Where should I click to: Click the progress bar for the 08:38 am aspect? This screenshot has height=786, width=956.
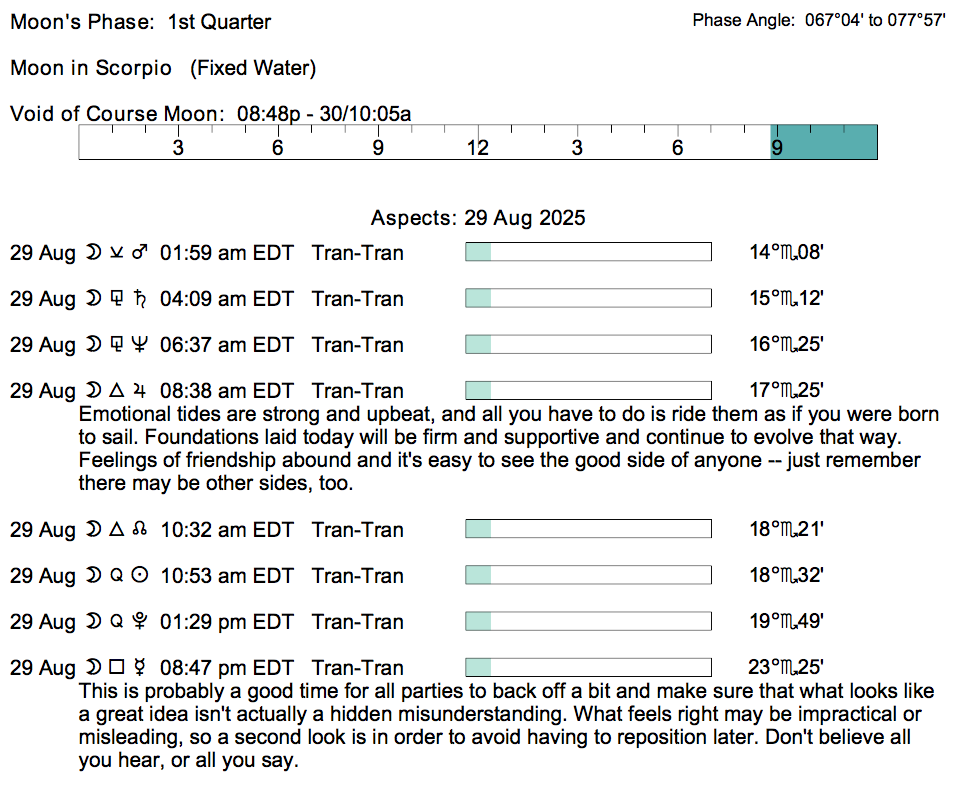(x=588, y=391)
